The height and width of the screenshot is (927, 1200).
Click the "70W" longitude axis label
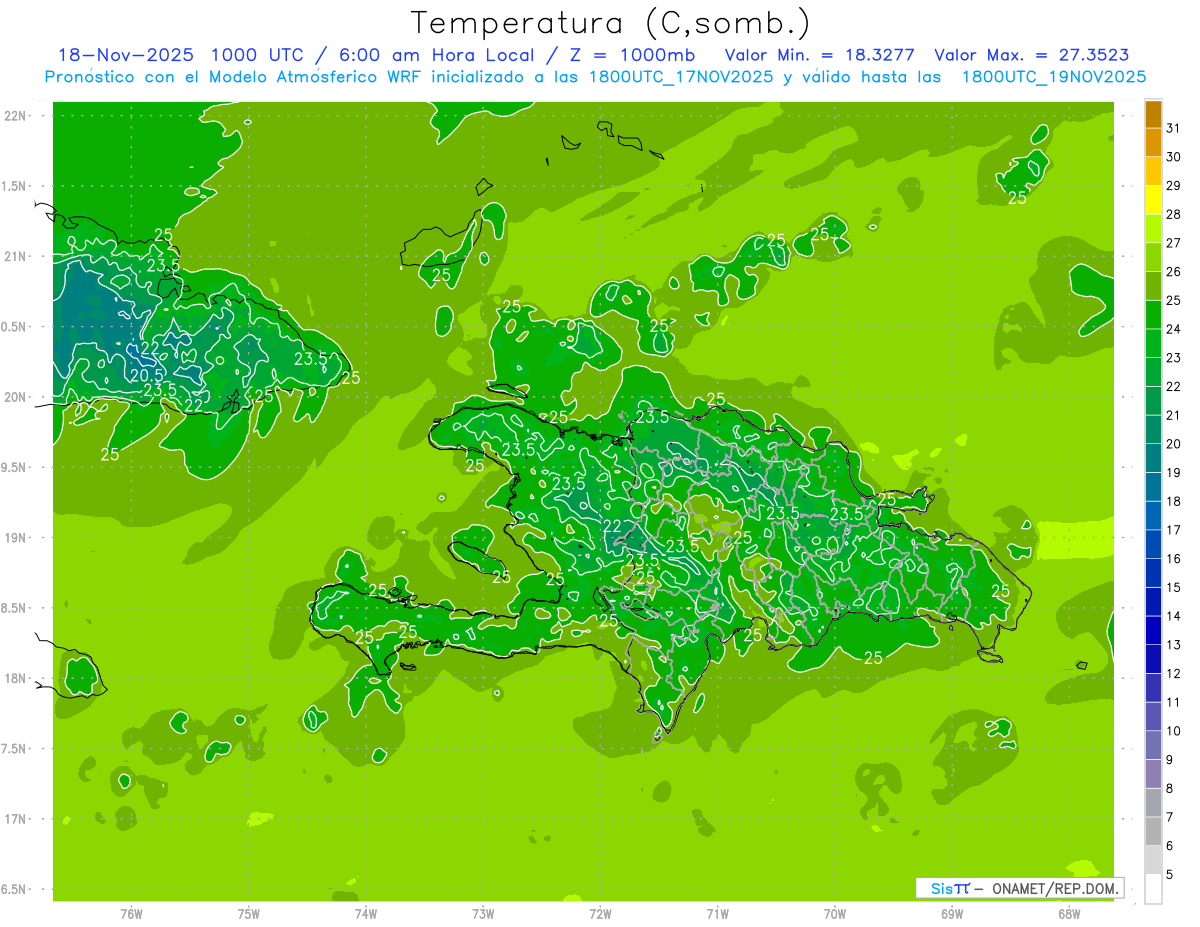tap(834, 913)
